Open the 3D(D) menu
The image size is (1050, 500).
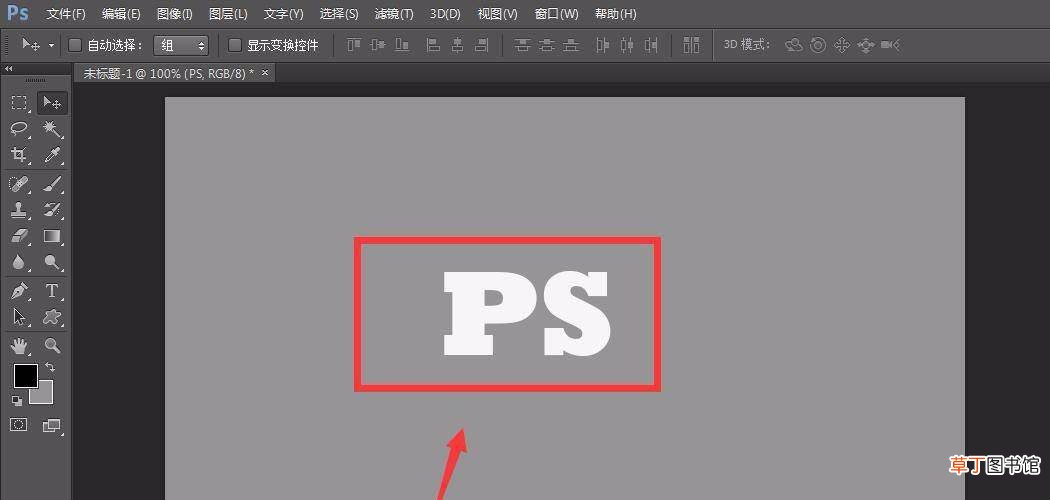click(x=445, y=13)
